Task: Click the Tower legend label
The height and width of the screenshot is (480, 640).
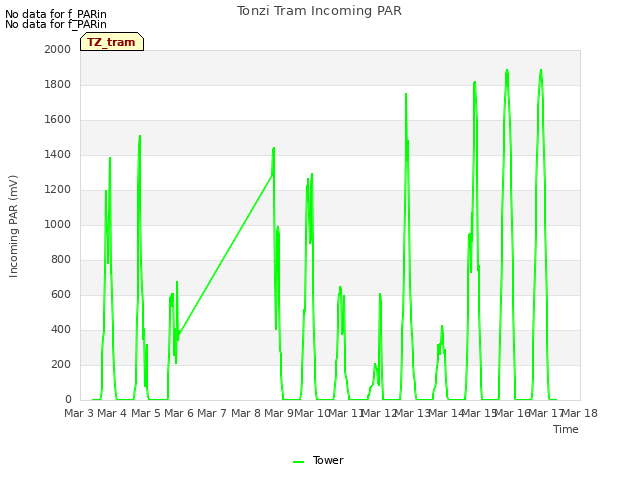Action: point(328,460)
